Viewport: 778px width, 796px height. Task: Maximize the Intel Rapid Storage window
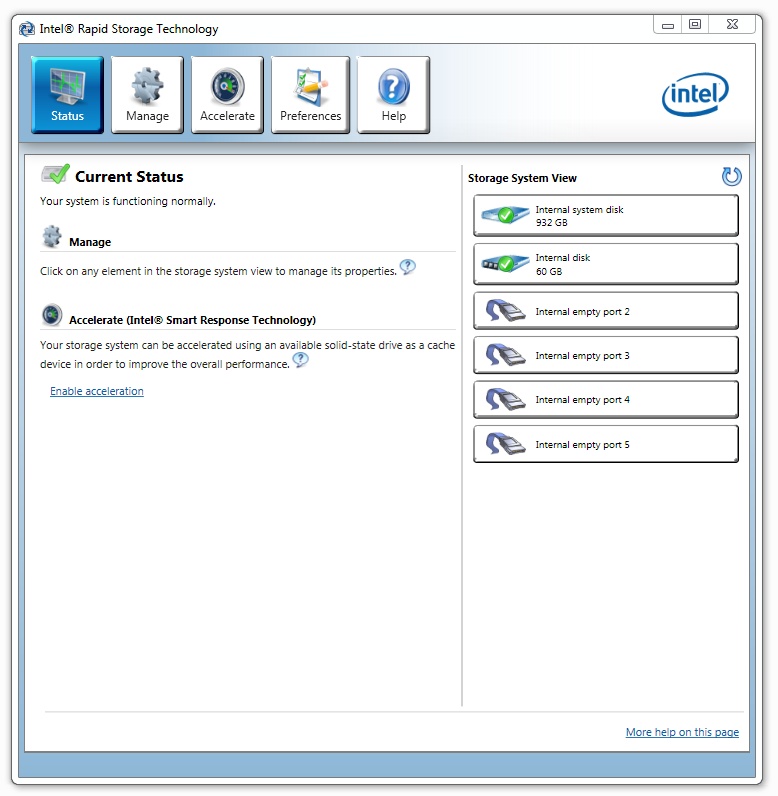coord(695,24)
